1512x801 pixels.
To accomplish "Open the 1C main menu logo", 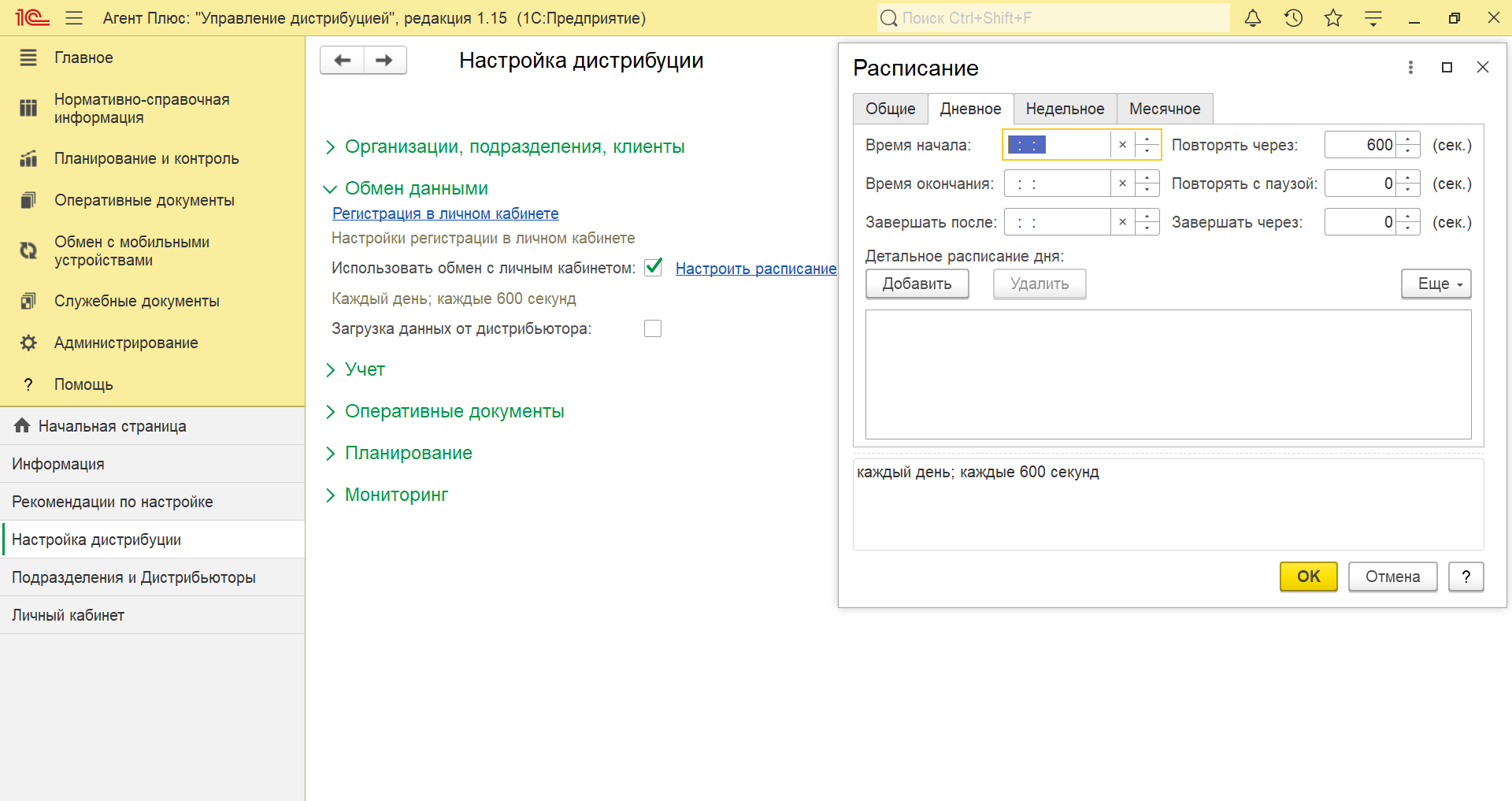I will tap(32, 17).
